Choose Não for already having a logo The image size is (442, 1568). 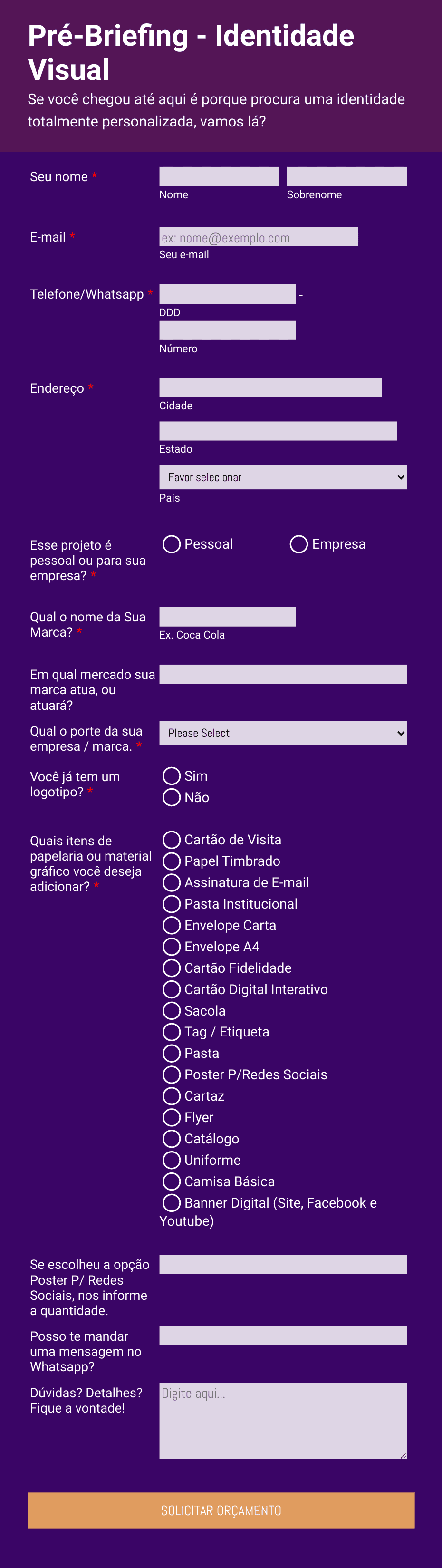point(171,797)
